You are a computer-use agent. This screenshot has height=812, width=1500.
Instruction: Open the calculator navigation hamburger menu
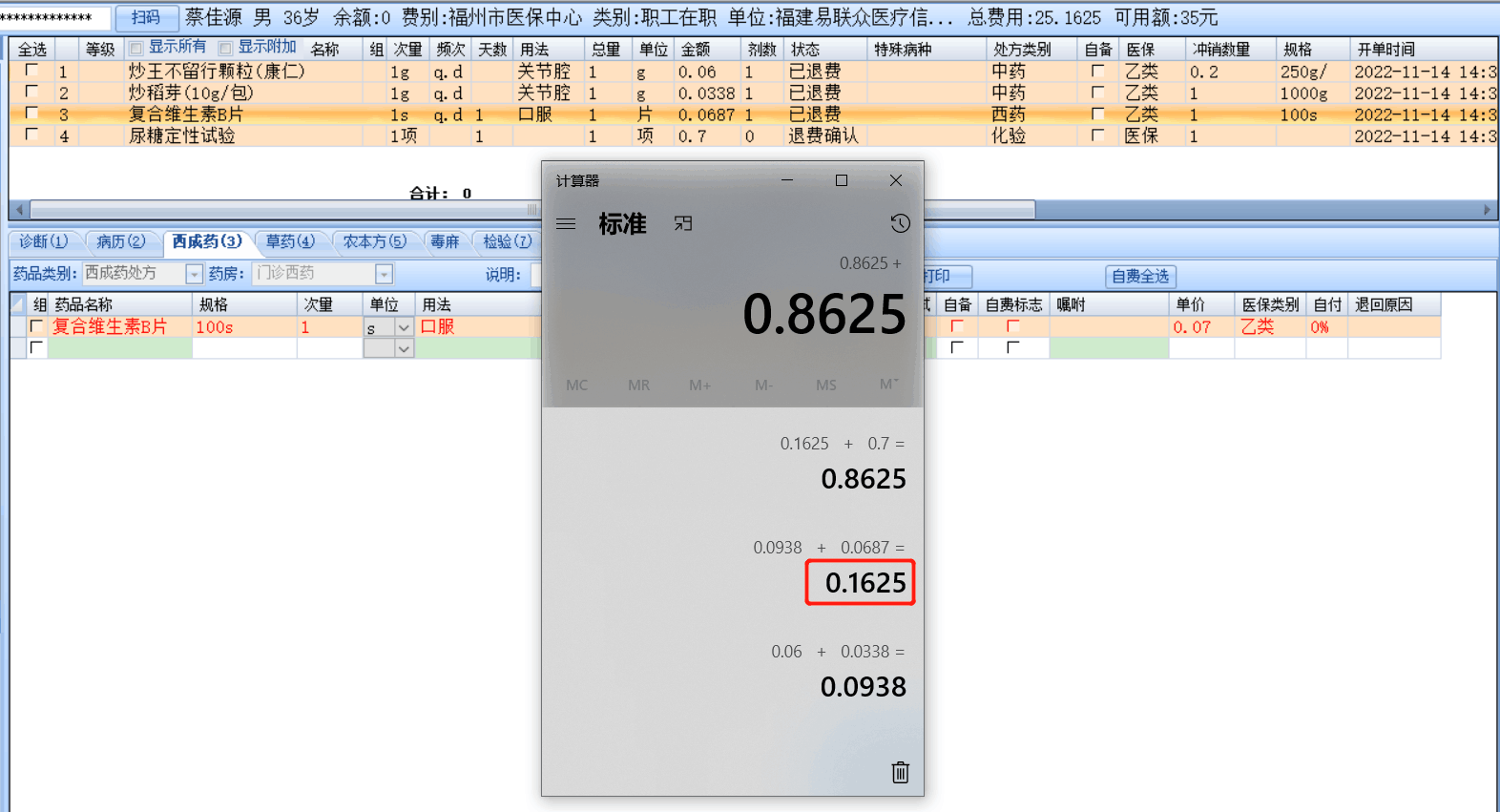[566, 223]
